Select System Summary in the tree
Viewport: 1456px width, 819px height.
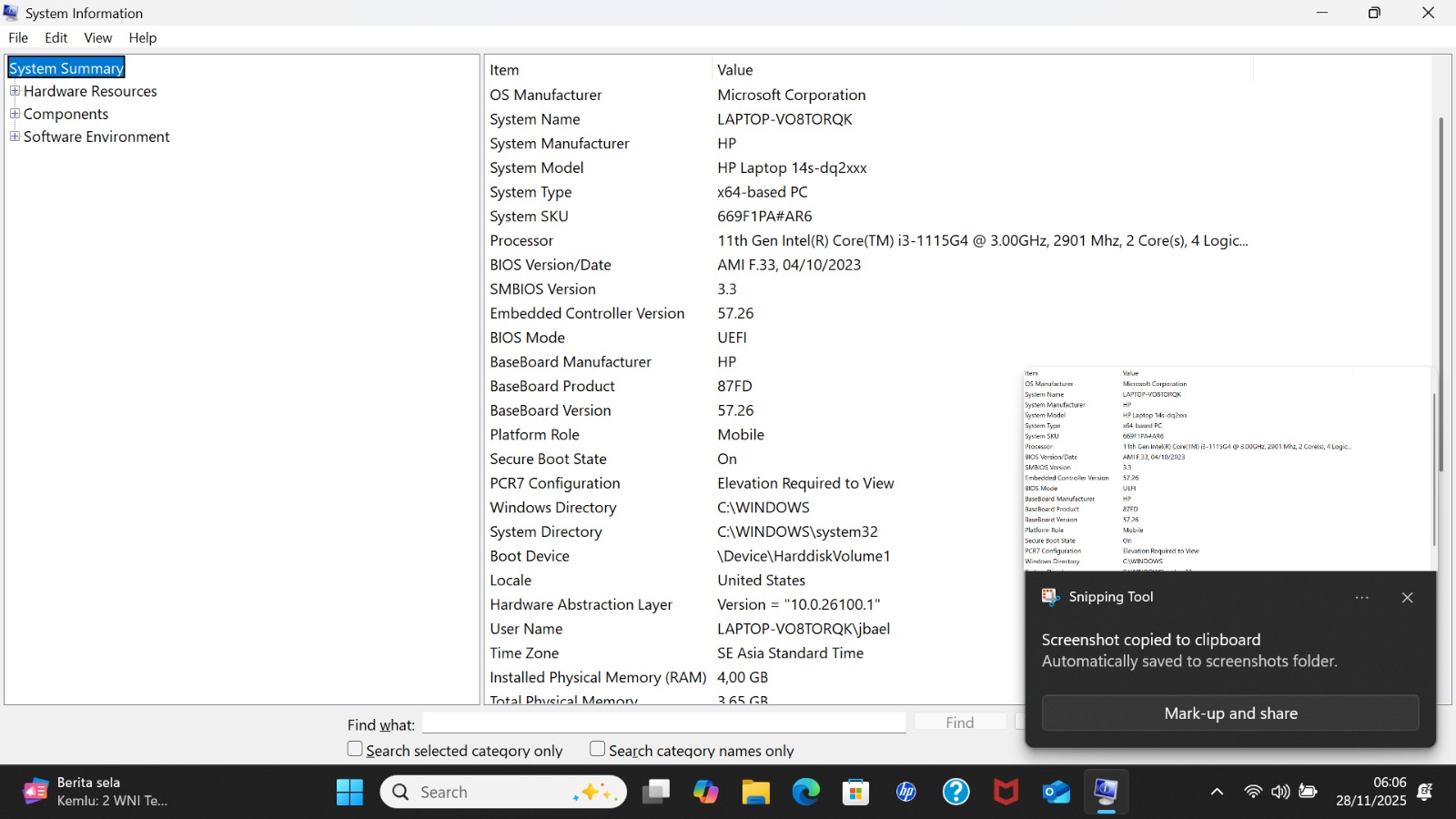point(66,68)
